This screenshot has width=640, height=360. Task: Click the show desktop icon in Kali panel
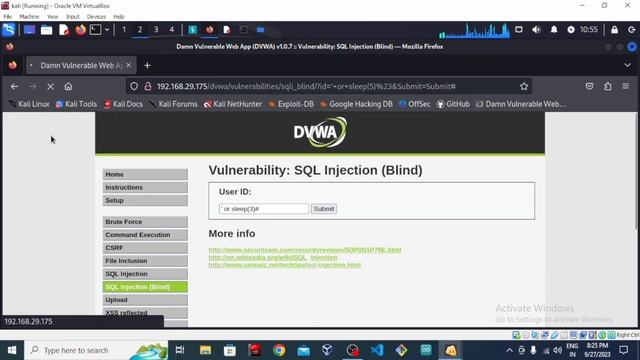point(29,29)
